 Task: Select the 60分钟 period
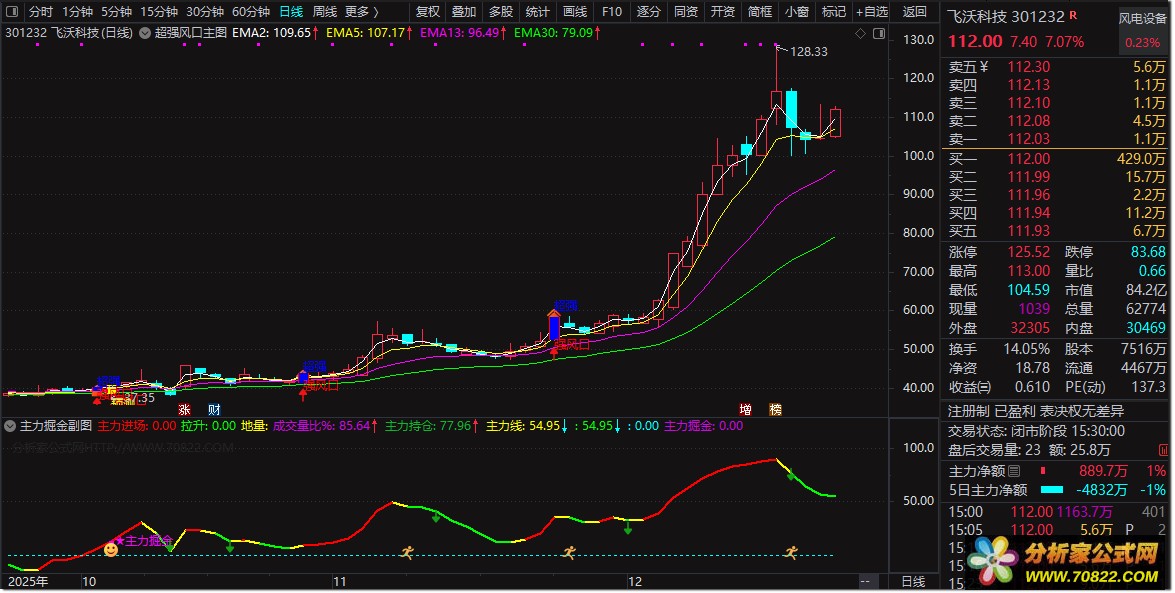251,11
